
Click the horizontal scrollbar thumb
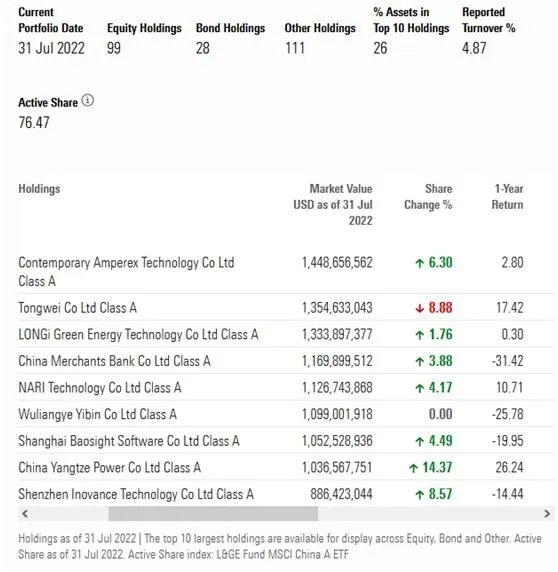coord(213,514)
